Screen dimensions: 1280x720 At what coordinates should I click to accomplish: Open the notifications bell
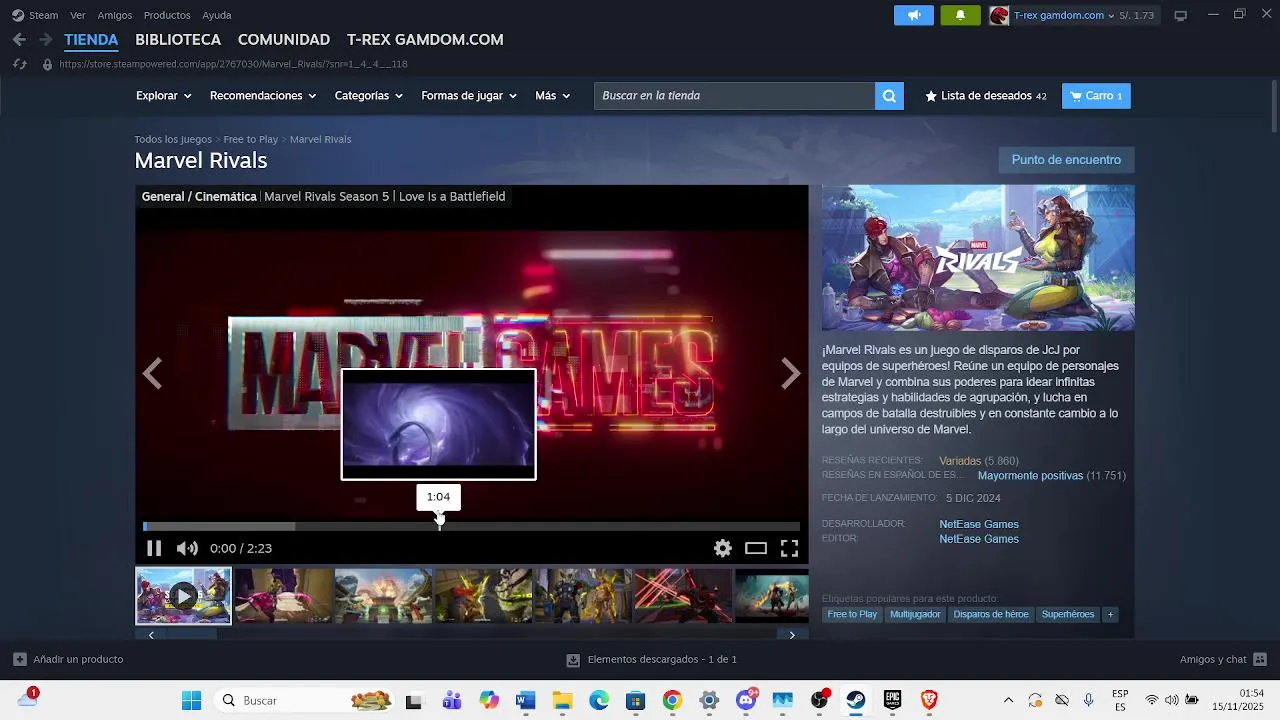coord(961,15)
